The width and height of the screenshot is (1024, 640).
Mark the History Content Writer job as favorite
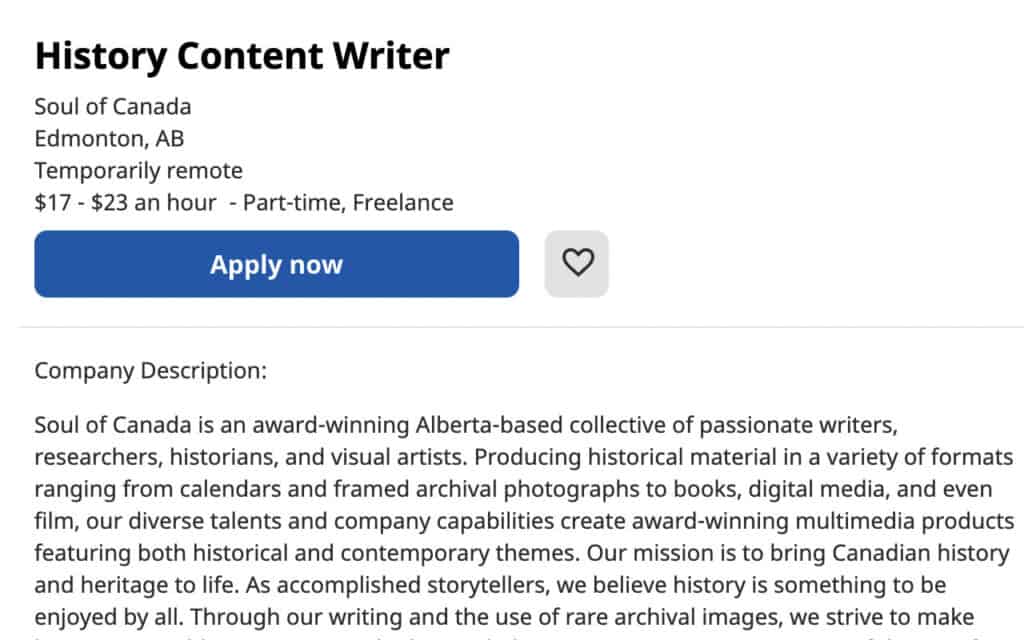(x=576, y=263)
